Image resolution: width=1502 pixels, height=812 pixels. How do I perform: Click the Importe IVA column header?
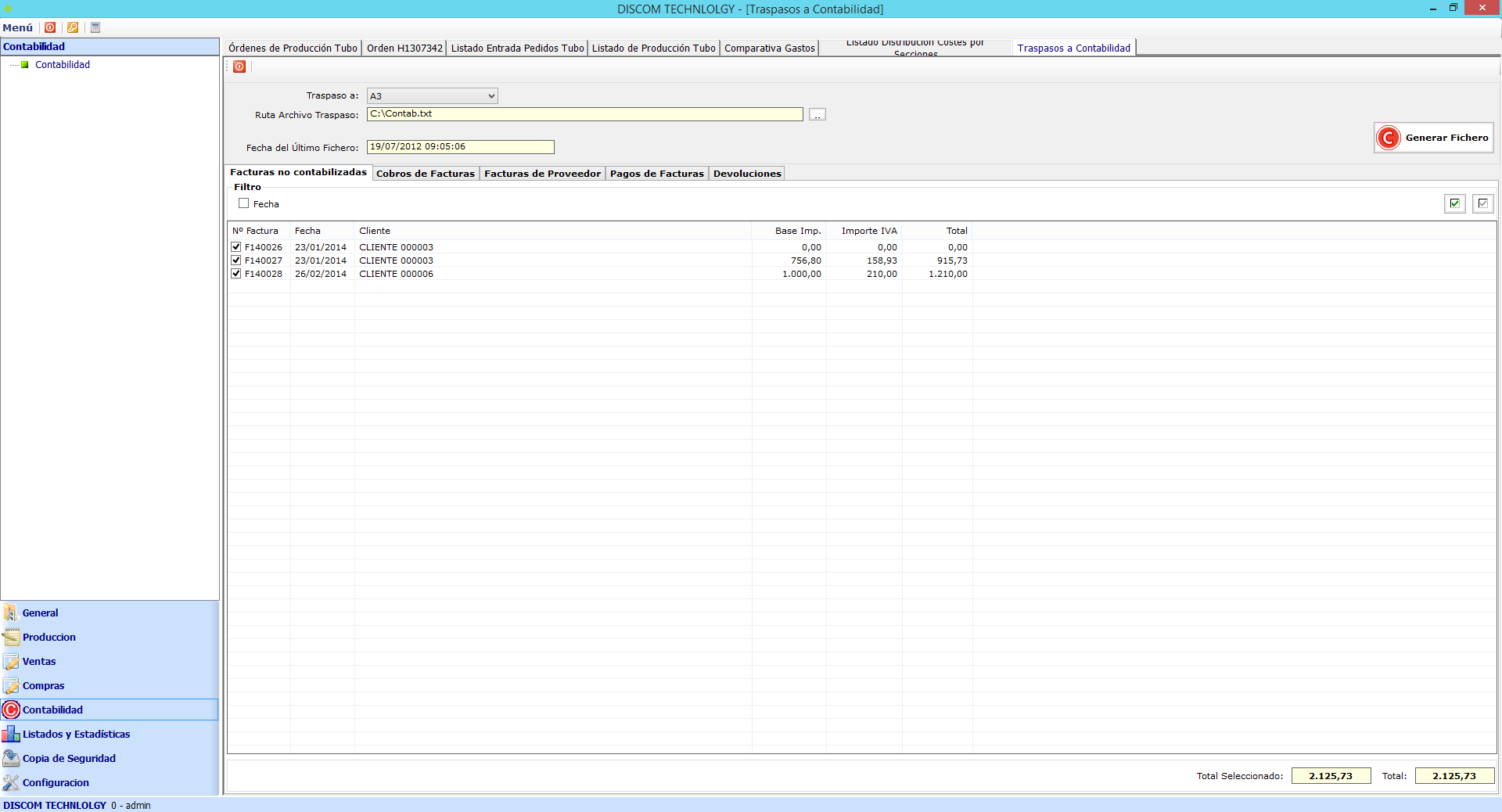(x=868, y=231)
